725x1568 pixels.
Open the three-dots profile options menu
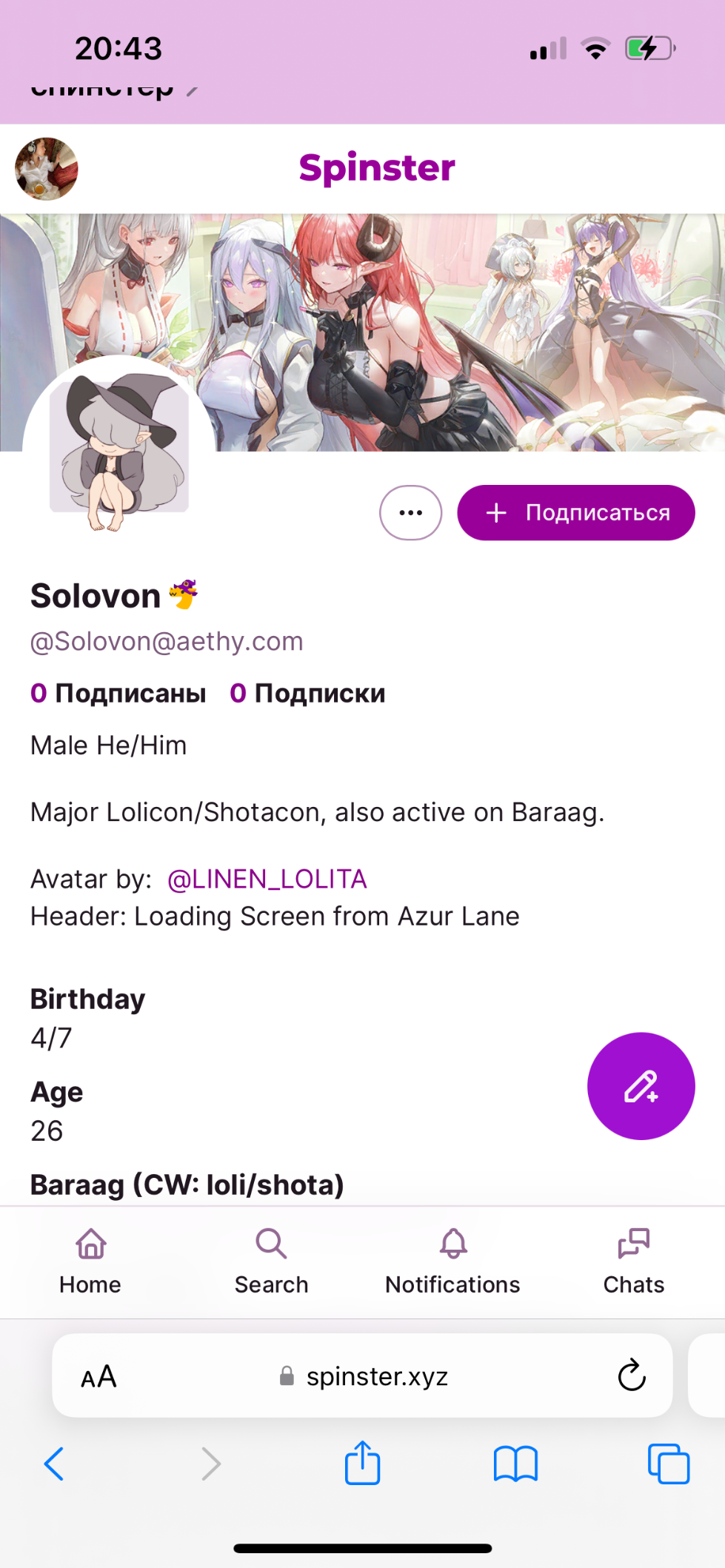(x=411, y=512)
